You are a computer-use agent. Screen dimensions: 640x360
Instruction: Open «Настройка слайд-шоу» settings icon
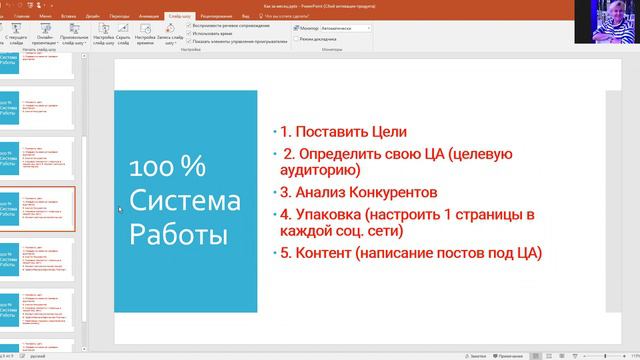[x=103, y=29]
